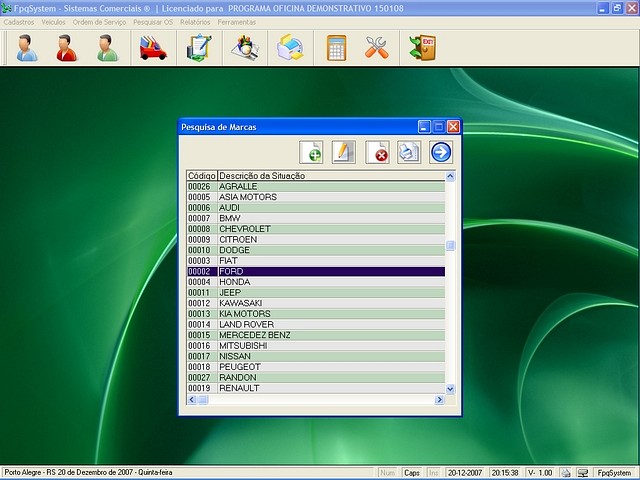Open the printer reports toolbar icon
This screenshot has width=640, height=480.
tap(290, 48)
